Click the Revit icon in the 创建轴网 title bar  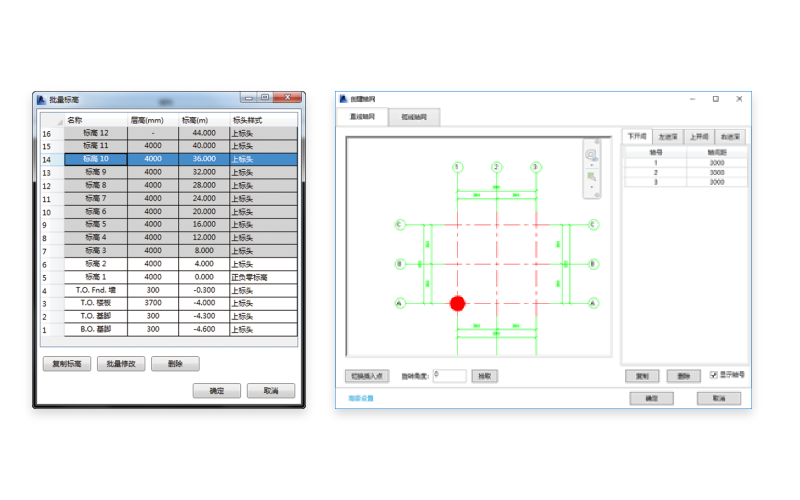(x=343, y=98)
